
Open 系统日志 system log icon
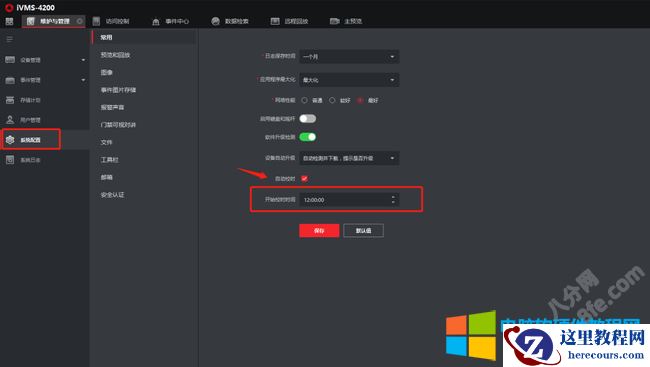click(10, 160)
